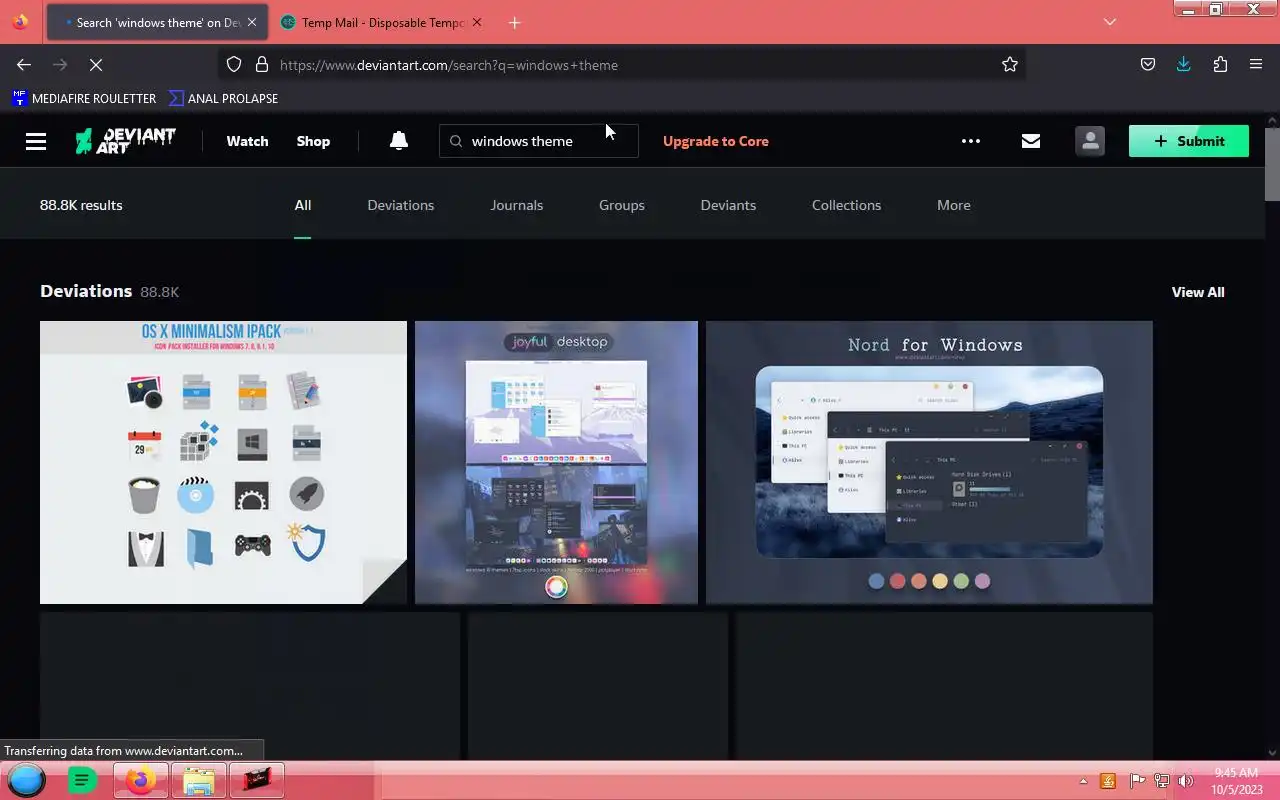This screenshot has width=1280, height=800.
Task: Click the Submit button
Action: tap(1188, 141)
